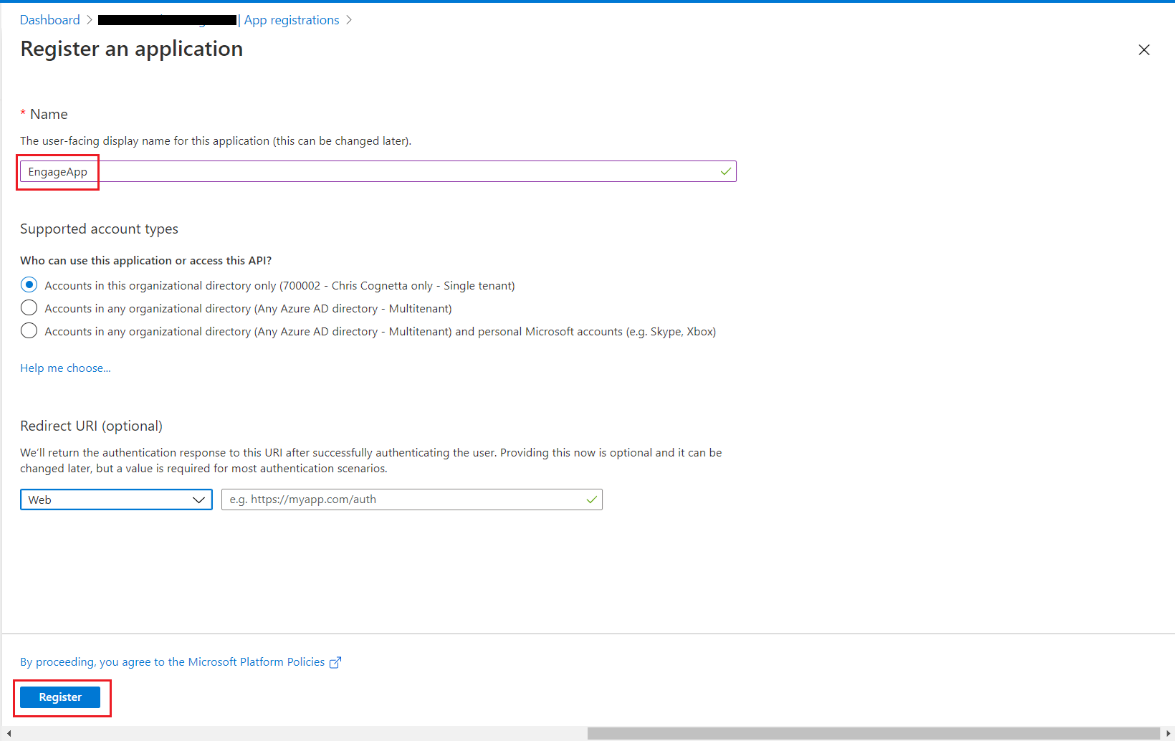Click the horizontal scrollbar thumb
Image resolution: width=1175 pixels, height=741 pixels.
870,734
